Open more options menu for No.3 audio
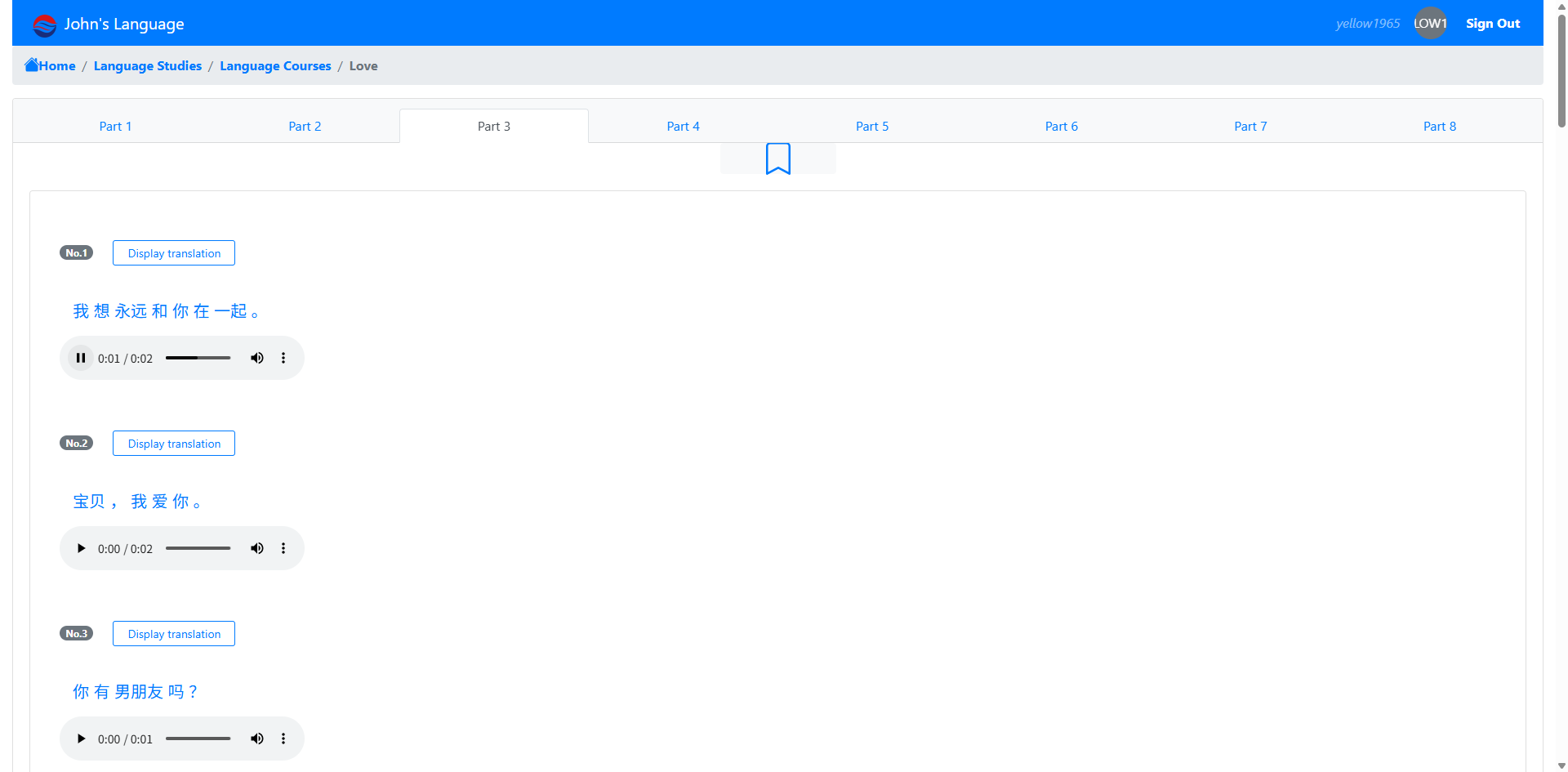1568x772 pixels. (x=283, y=739)
